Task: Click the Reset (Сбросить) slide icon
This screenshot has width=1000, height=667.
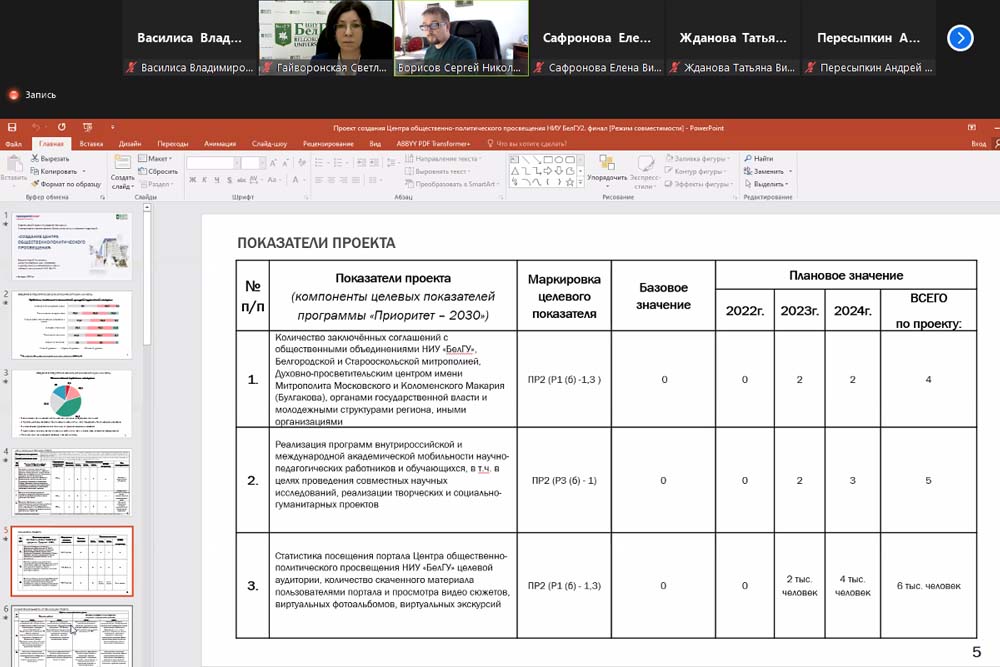Action: (x=142, y=171)
